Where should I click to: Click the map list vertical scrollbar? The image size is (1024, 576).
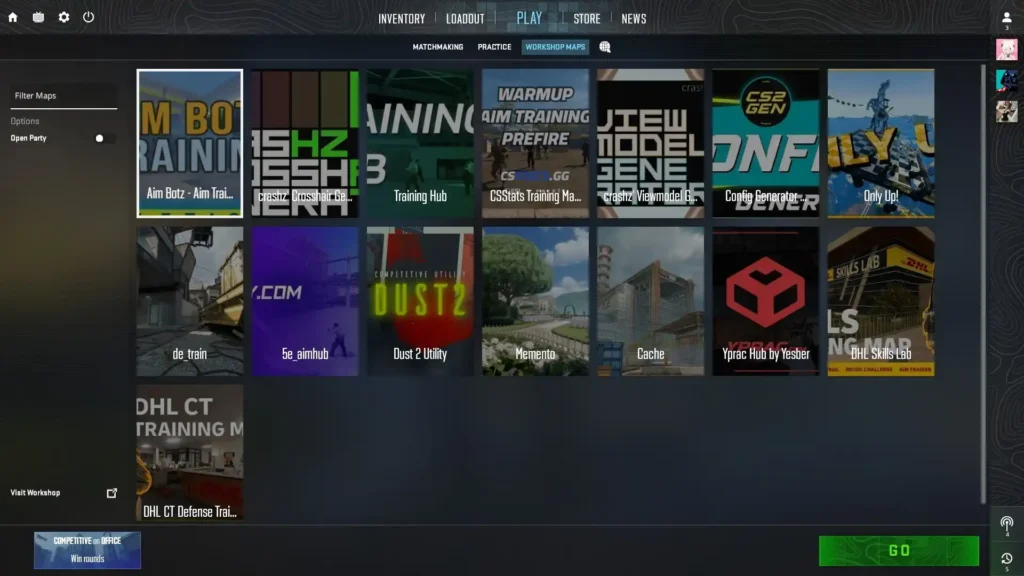coord(982,280)
